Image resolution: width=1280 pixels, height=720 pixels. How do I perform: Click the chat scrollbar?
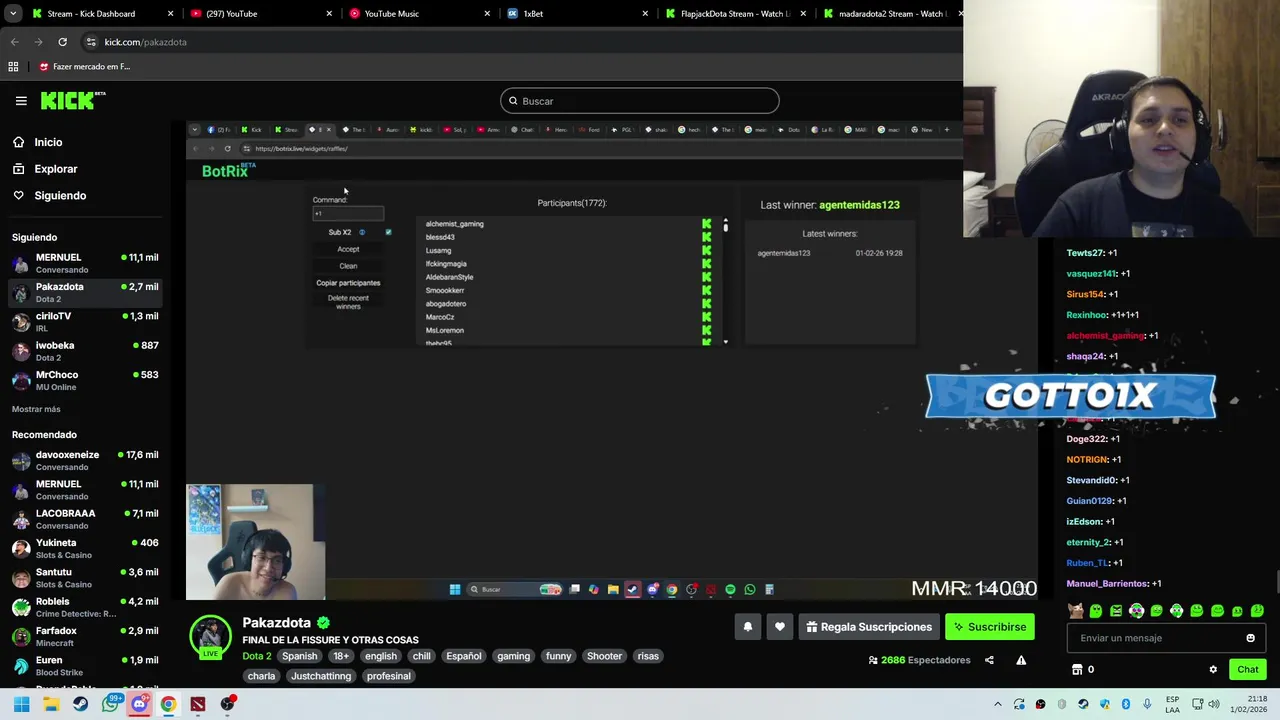click(x=1276, y=581)
